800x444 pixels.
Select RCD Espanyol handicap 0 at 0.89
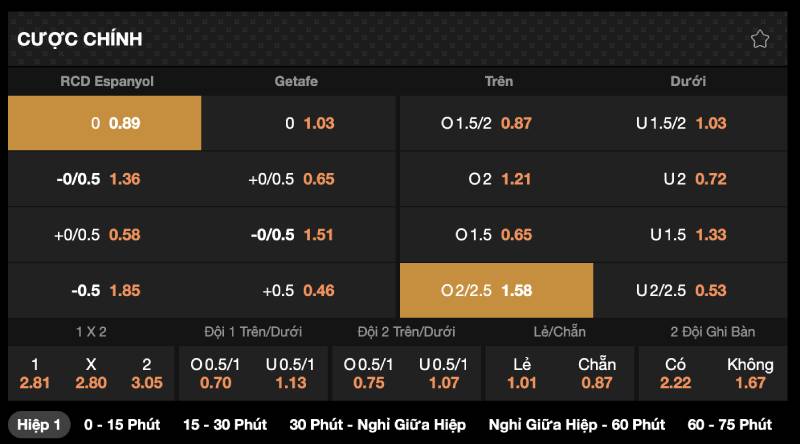(x=105, y=123)
